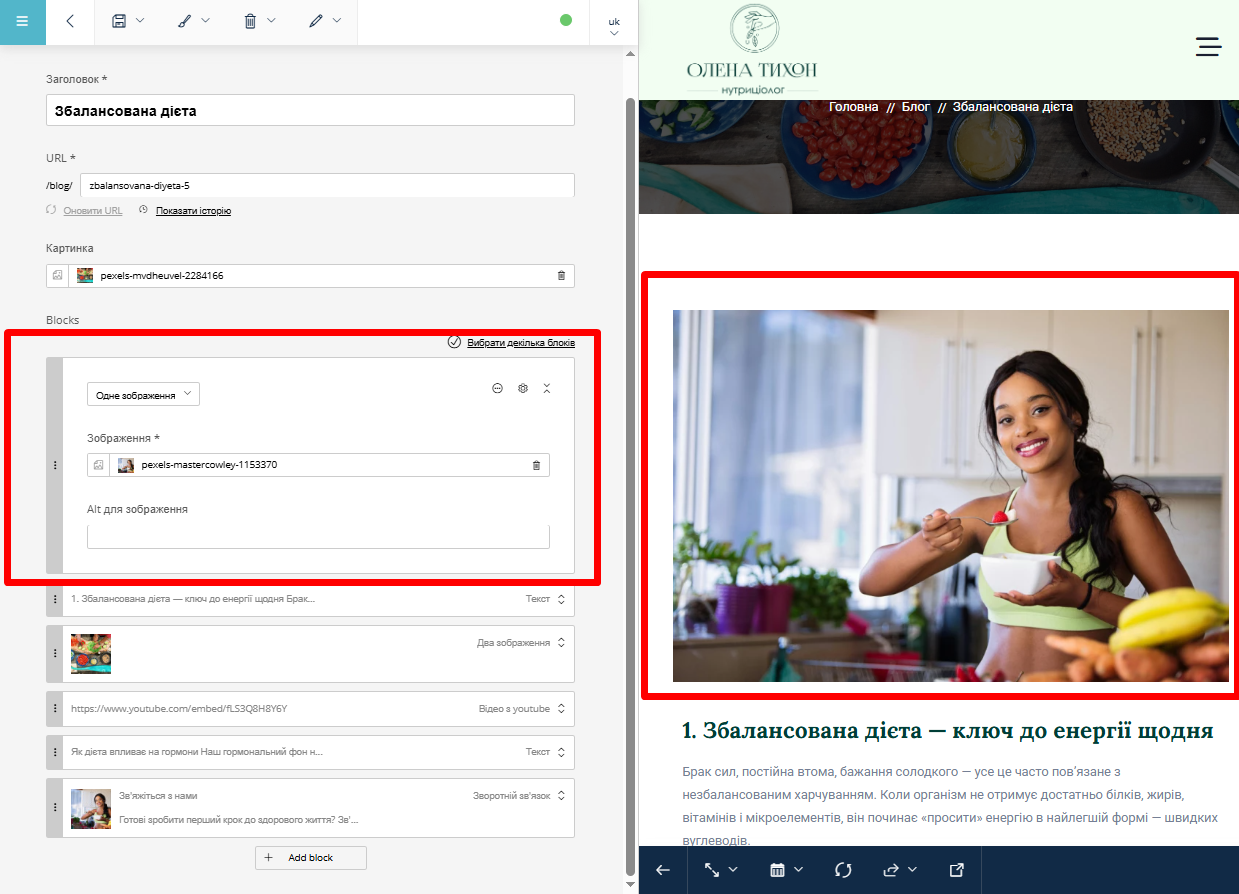Open the 'uk' language dropdown
1239x894 pixels.
614,26
